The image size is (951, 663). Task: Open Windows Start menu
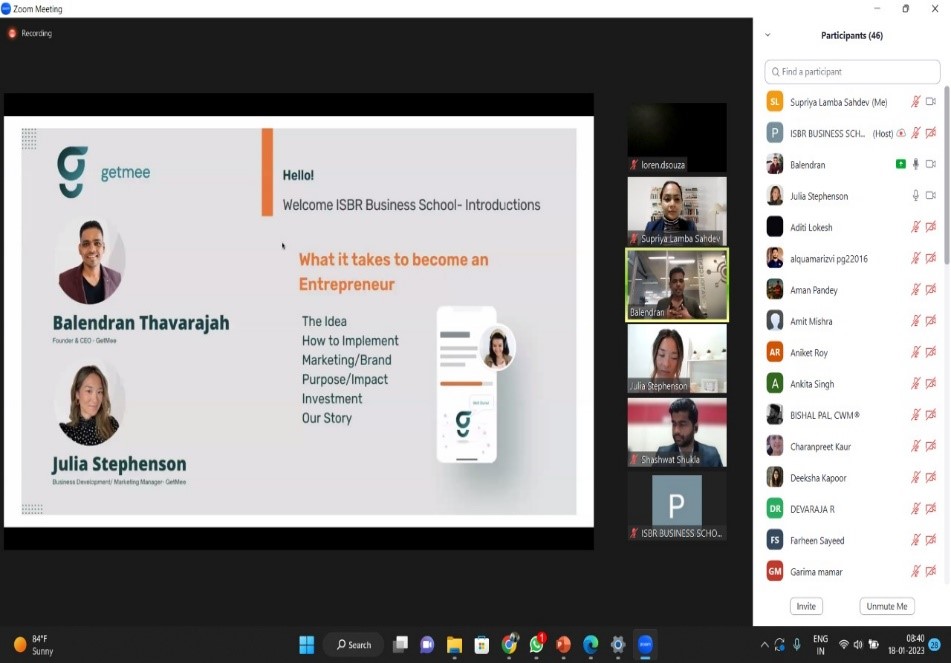pyautogui.click(x=307, y=645)
